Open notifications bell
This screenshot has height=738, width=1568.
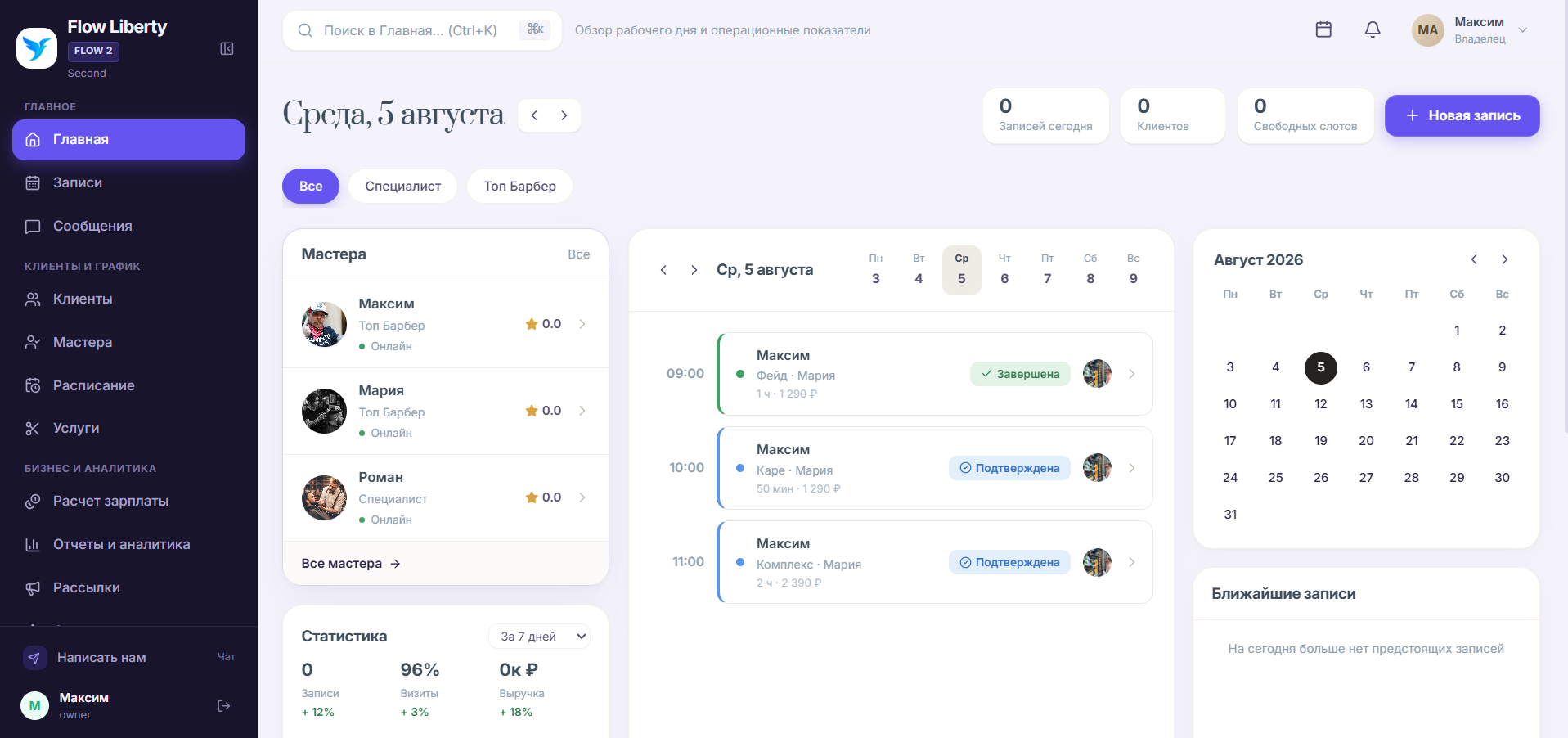pyautogui.click(x=1373, y=29)
